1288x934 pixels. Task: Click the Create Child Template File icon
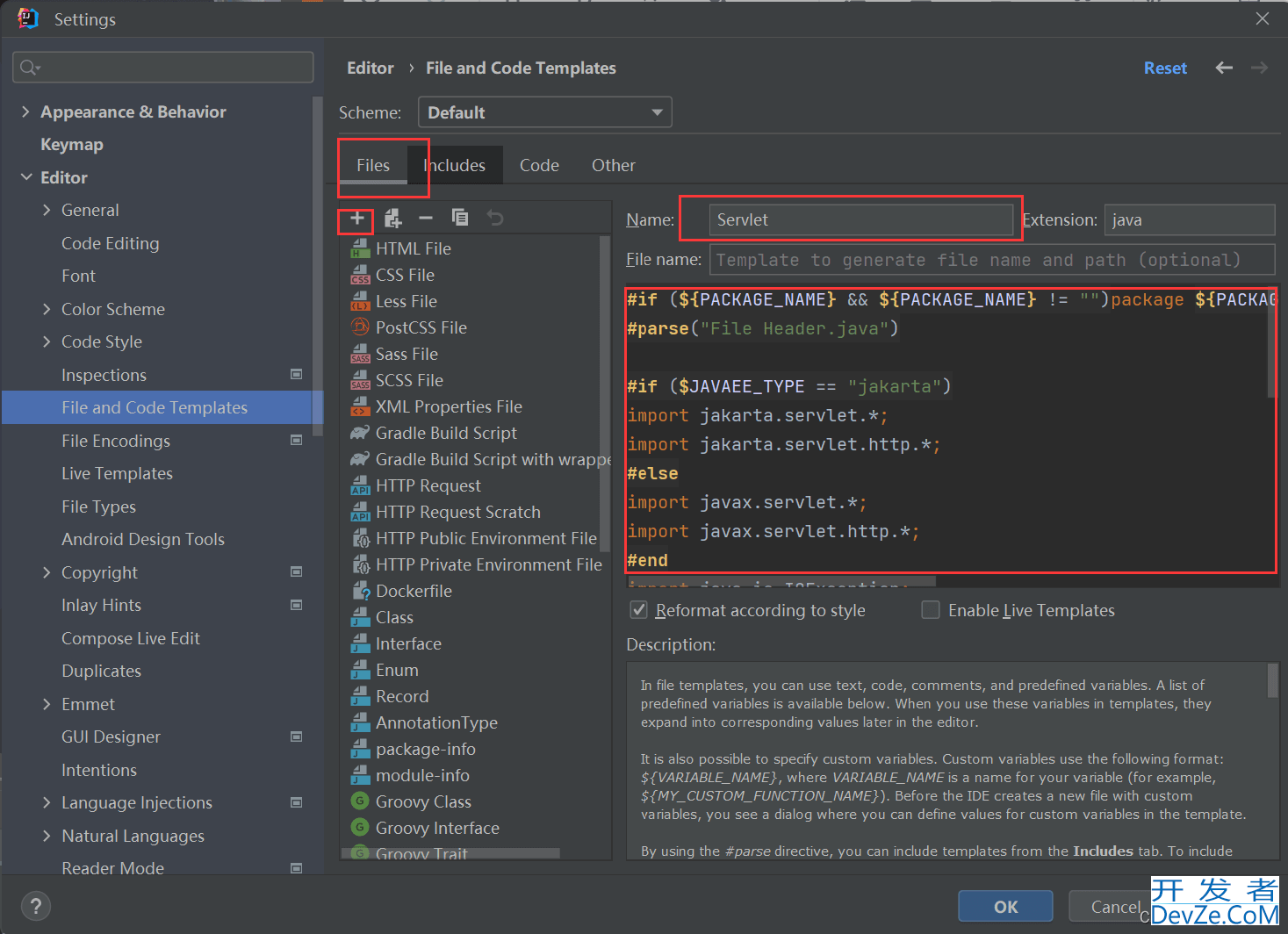392,218
